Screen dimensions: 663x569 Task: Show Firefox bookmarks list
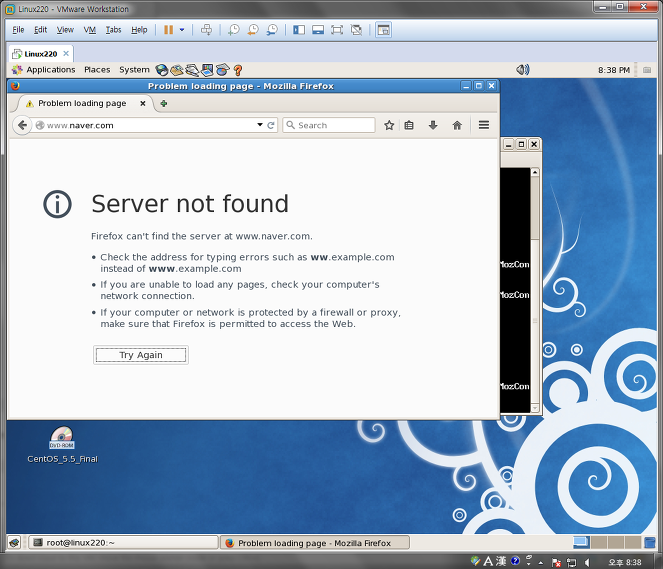[409, 125]
